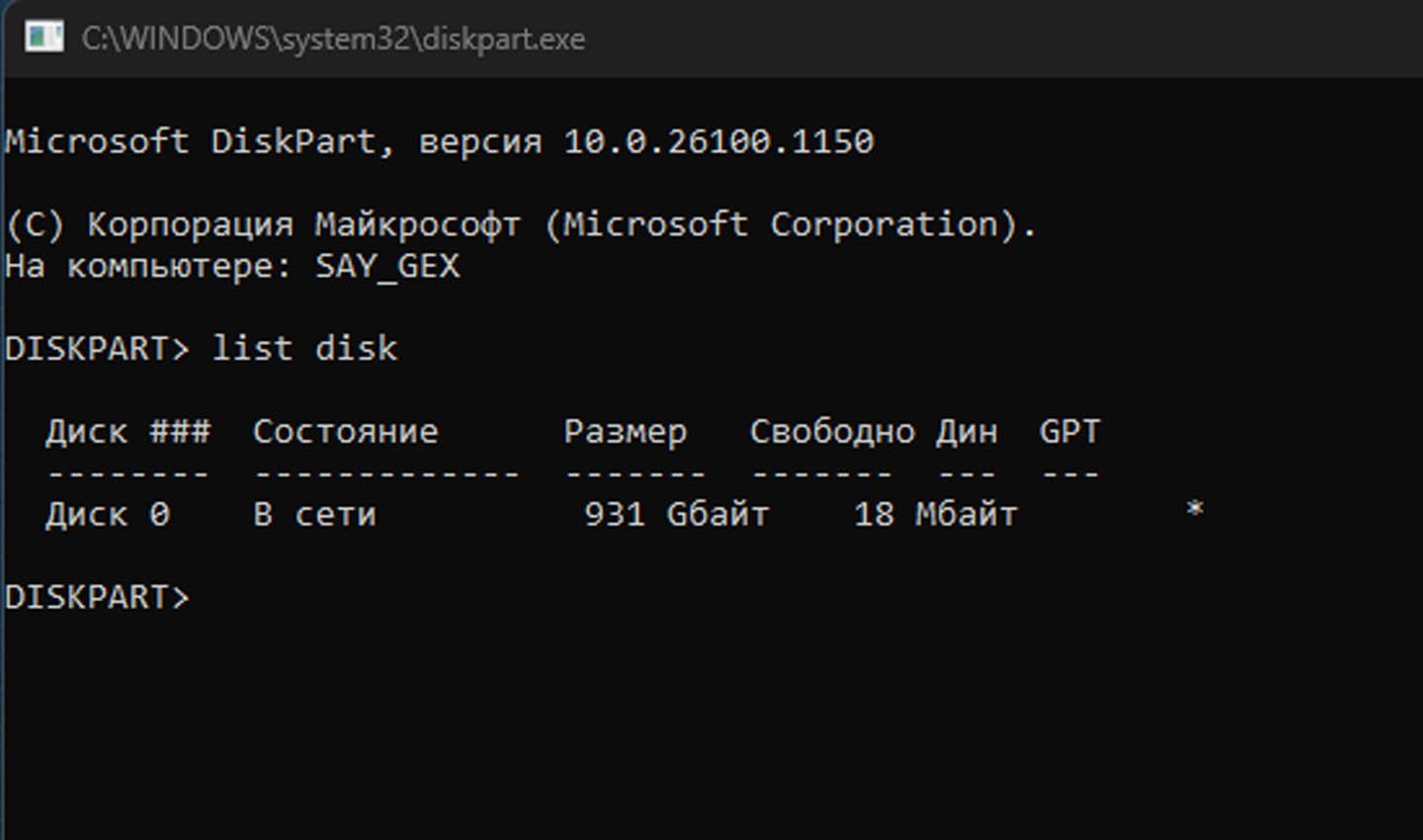Screen dimensions: 1423x840
Task: Click the empty DISKPART> prompt line
Action: point(97,597)
